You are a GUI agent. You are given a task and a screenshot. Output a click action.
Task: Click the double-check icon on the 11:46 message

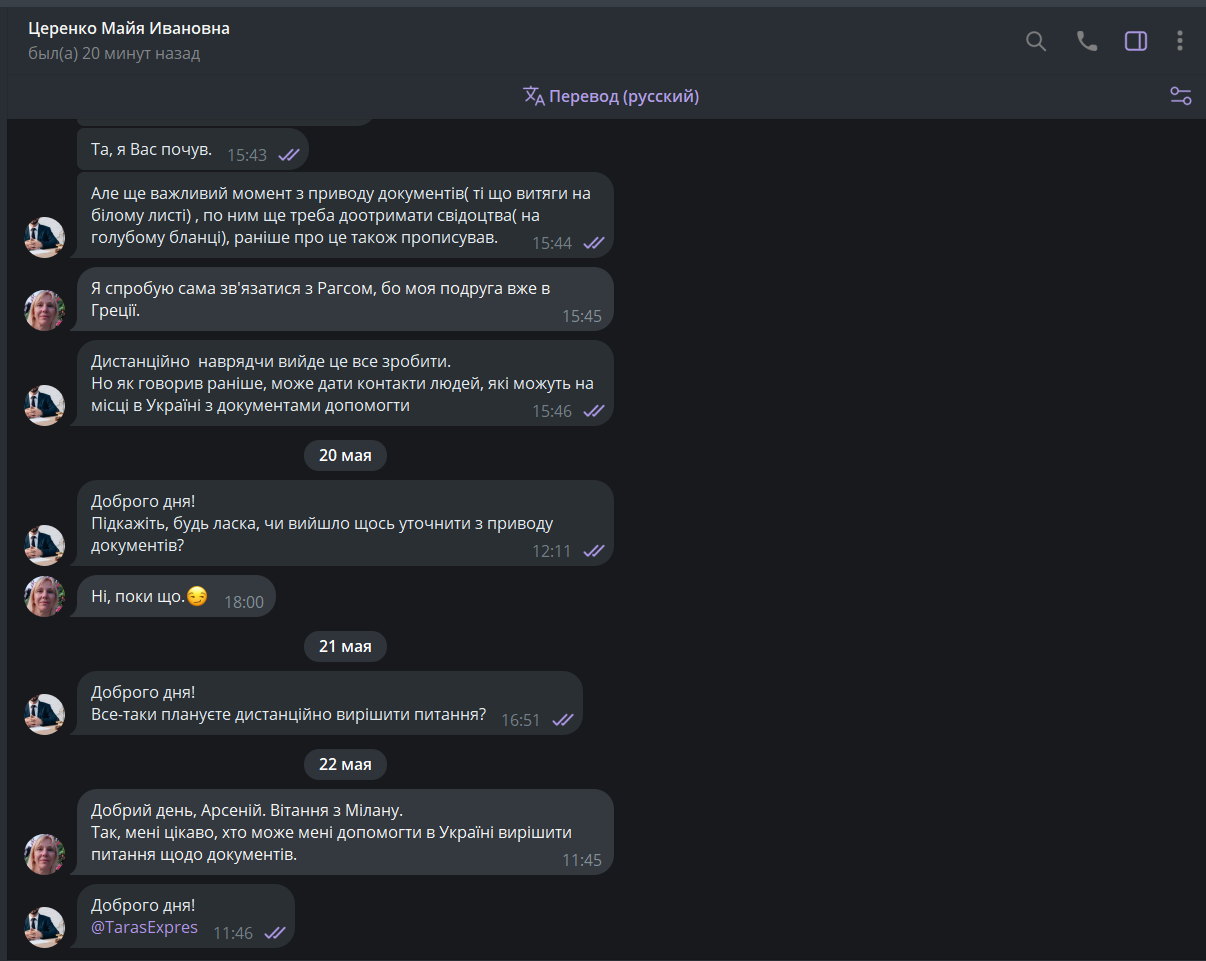[275, 933]
